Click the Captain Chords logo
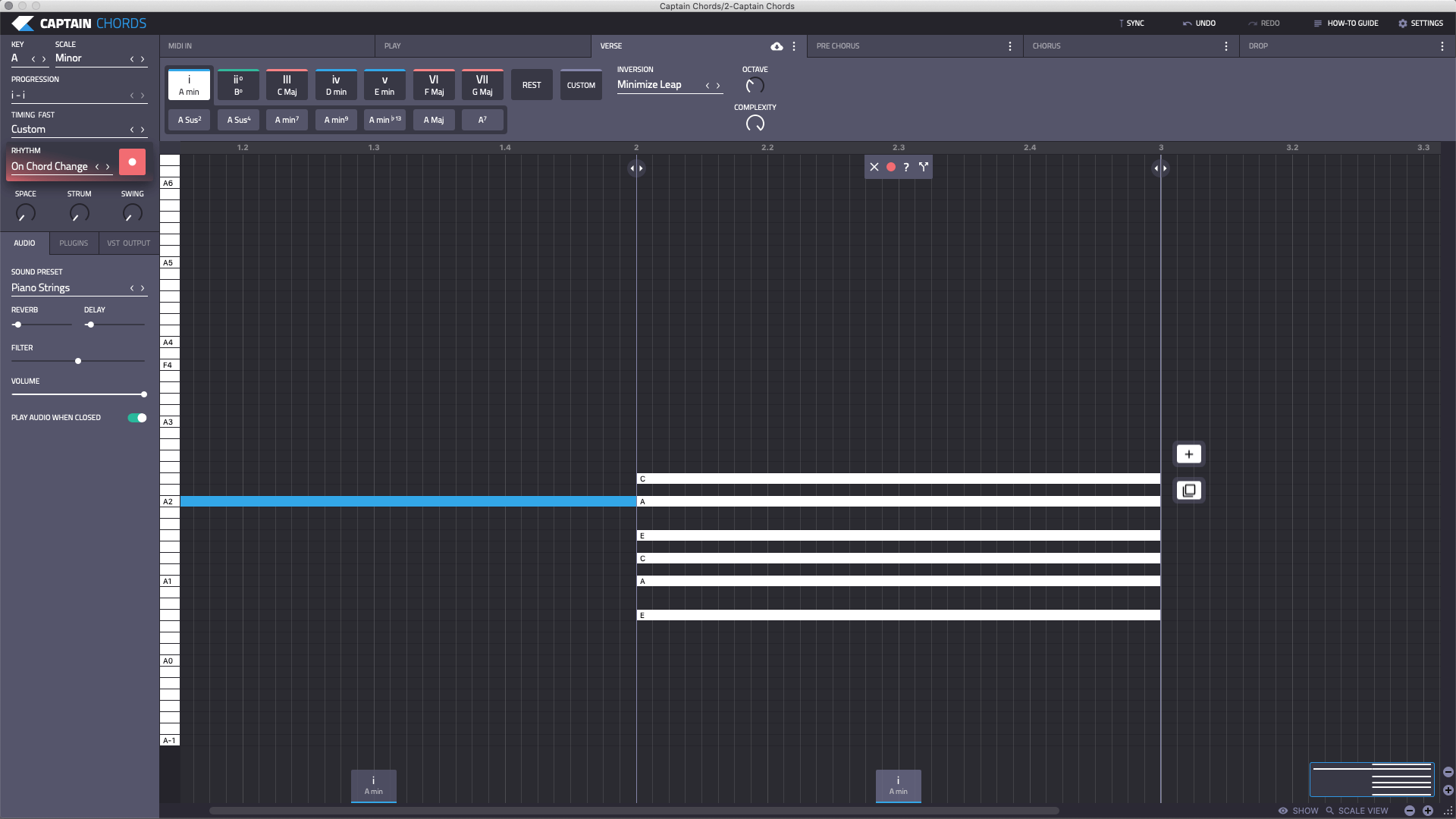 coord(79,24)
